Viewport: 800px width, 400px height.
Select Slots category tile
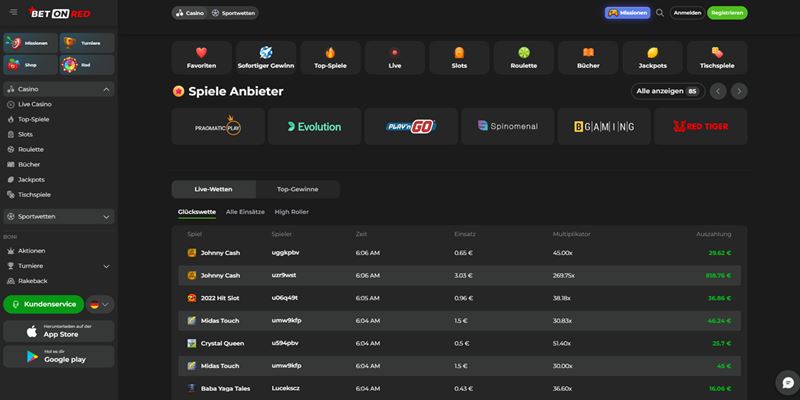click(459, 58)
